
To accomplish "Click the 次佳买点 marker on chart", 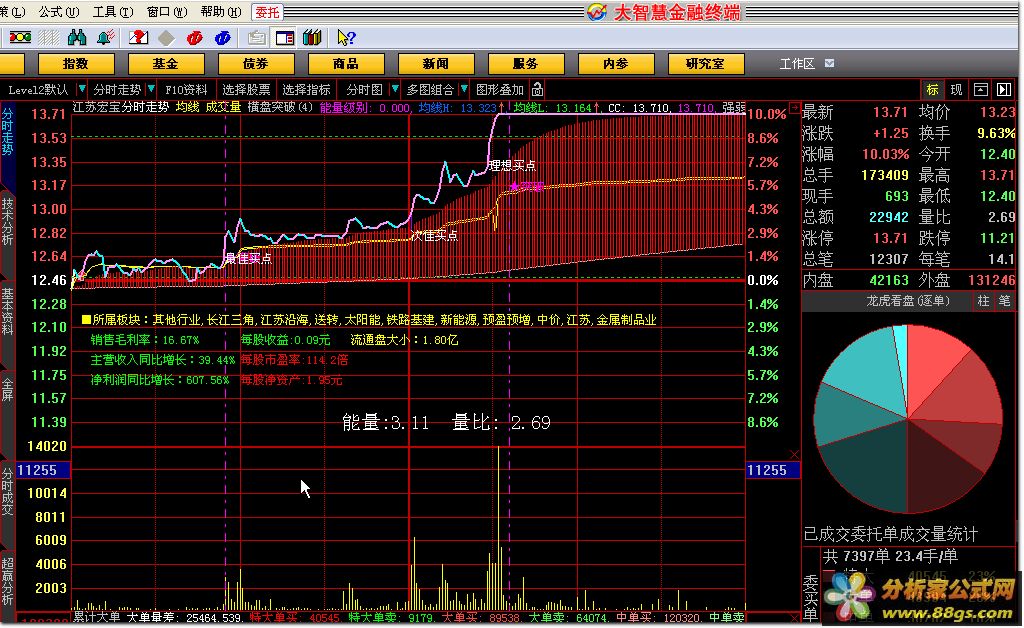I will (434, 235).
